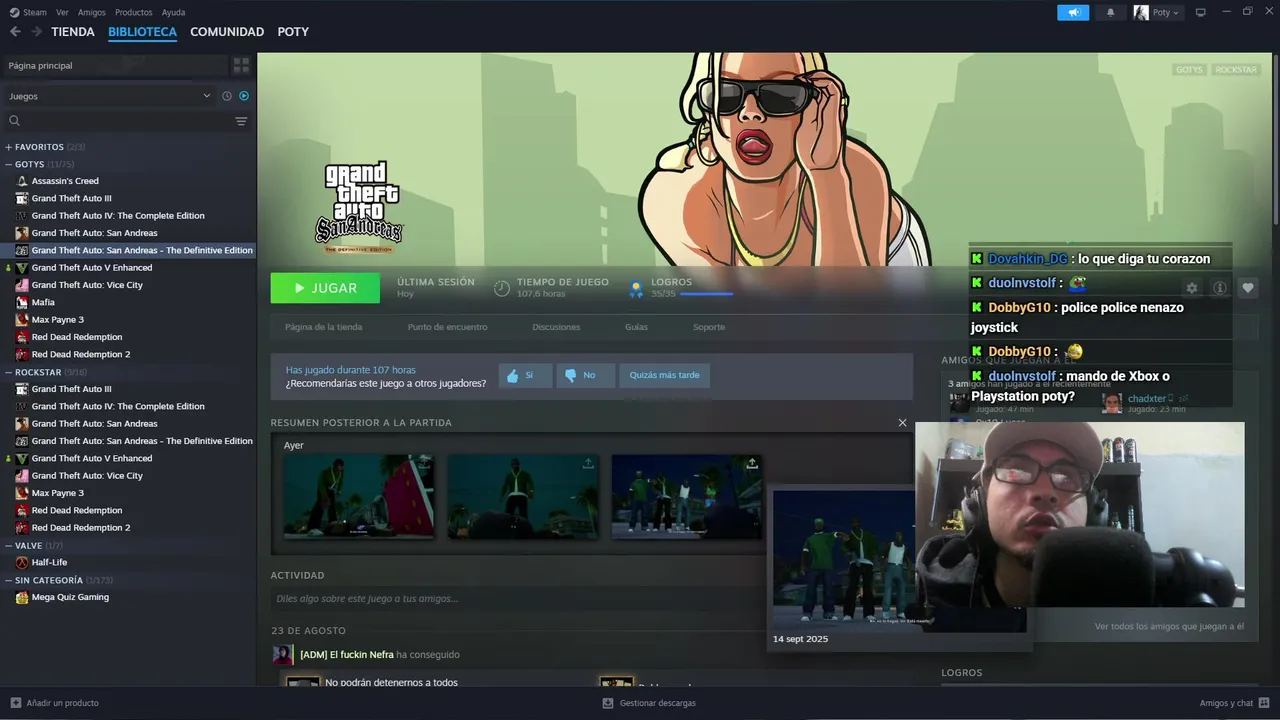
Task: Open Página de la tienda tab
Action: 323,327
